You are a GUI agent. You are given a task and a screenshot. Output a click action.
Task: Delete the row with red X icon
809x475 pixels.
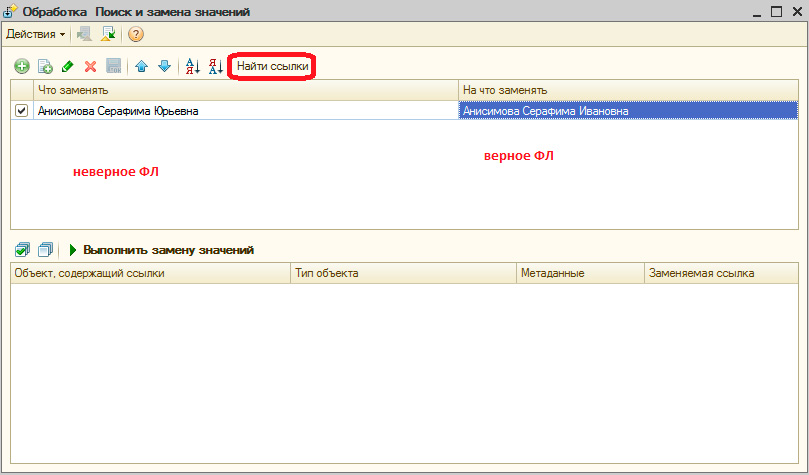click(90, 66)
